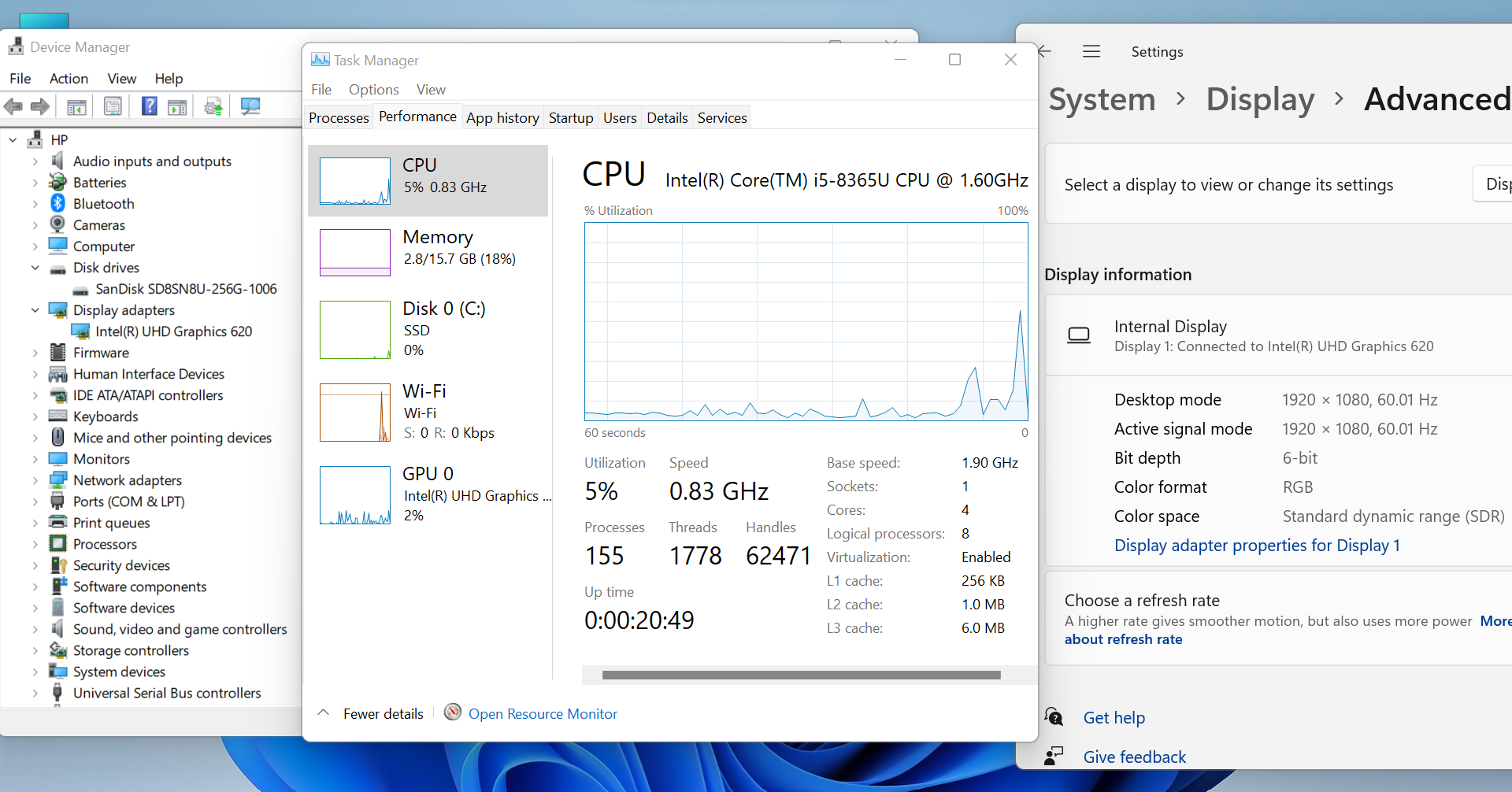Click the Universal Serial Bus controllers icon
Viewport: 1512px width, 792px height.
point(57,693)
